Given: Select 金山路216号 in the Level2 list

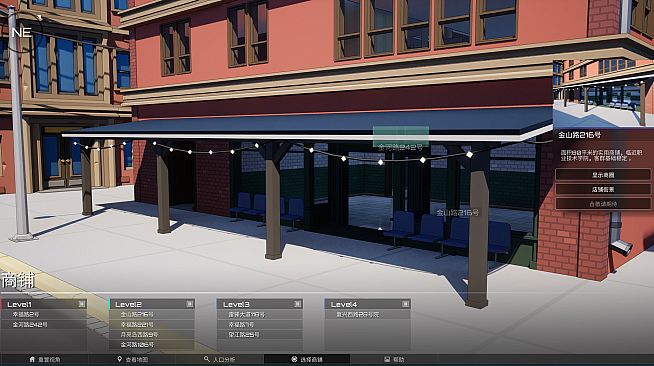Looking at the screenshot, I should (x=152, y=314).
